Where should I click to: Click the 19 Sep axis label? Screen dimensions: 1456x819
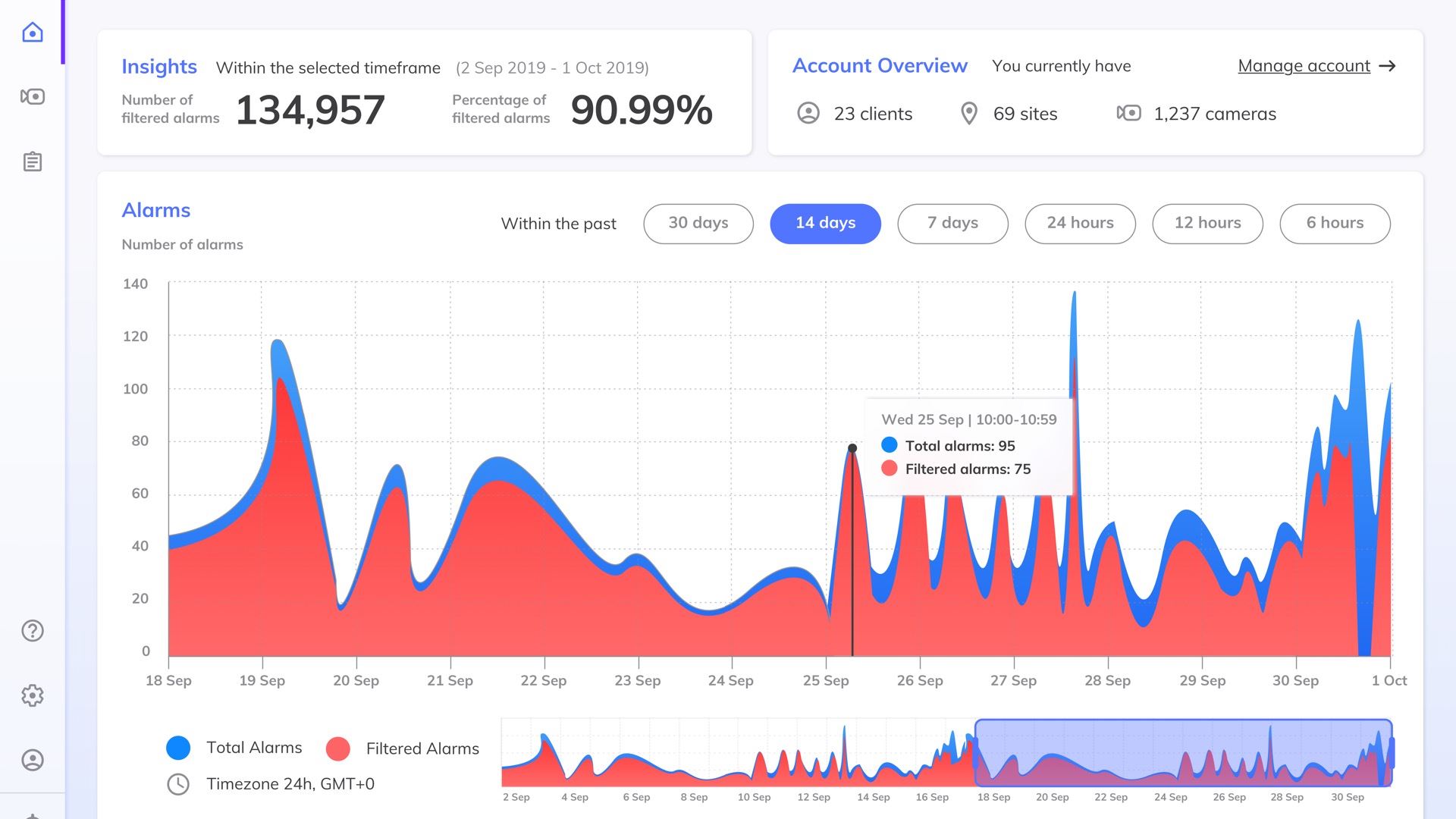point(262,680)
